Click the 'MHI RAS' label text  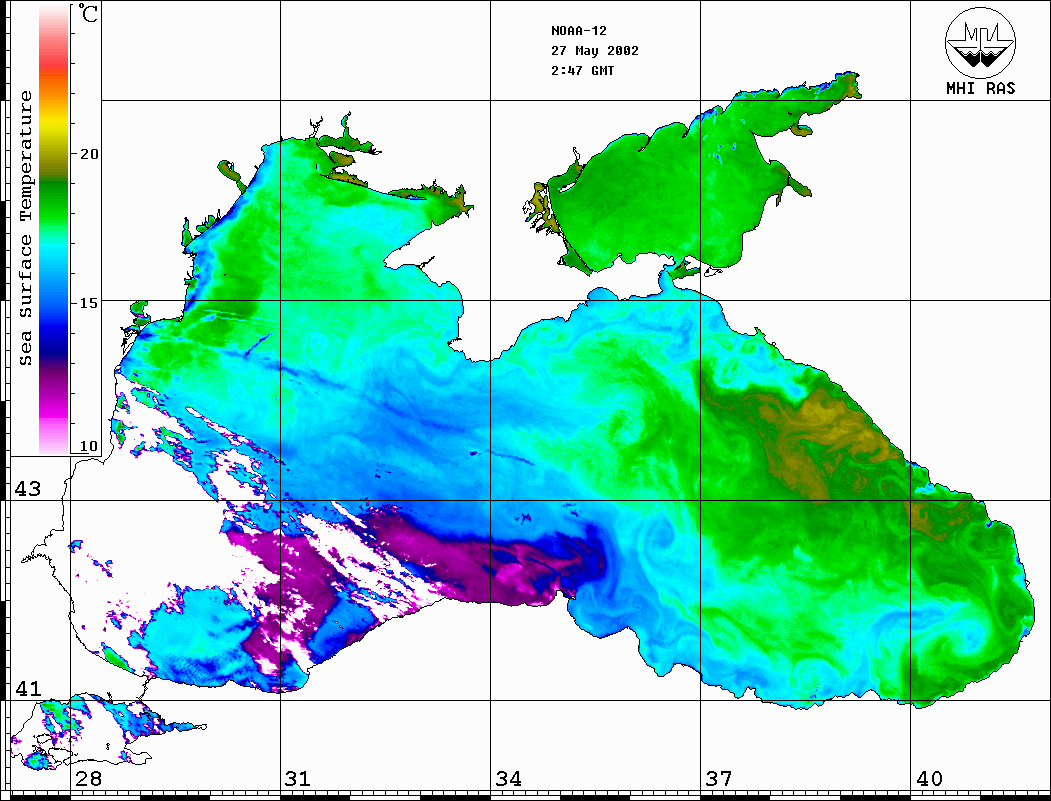pos(981,88)
